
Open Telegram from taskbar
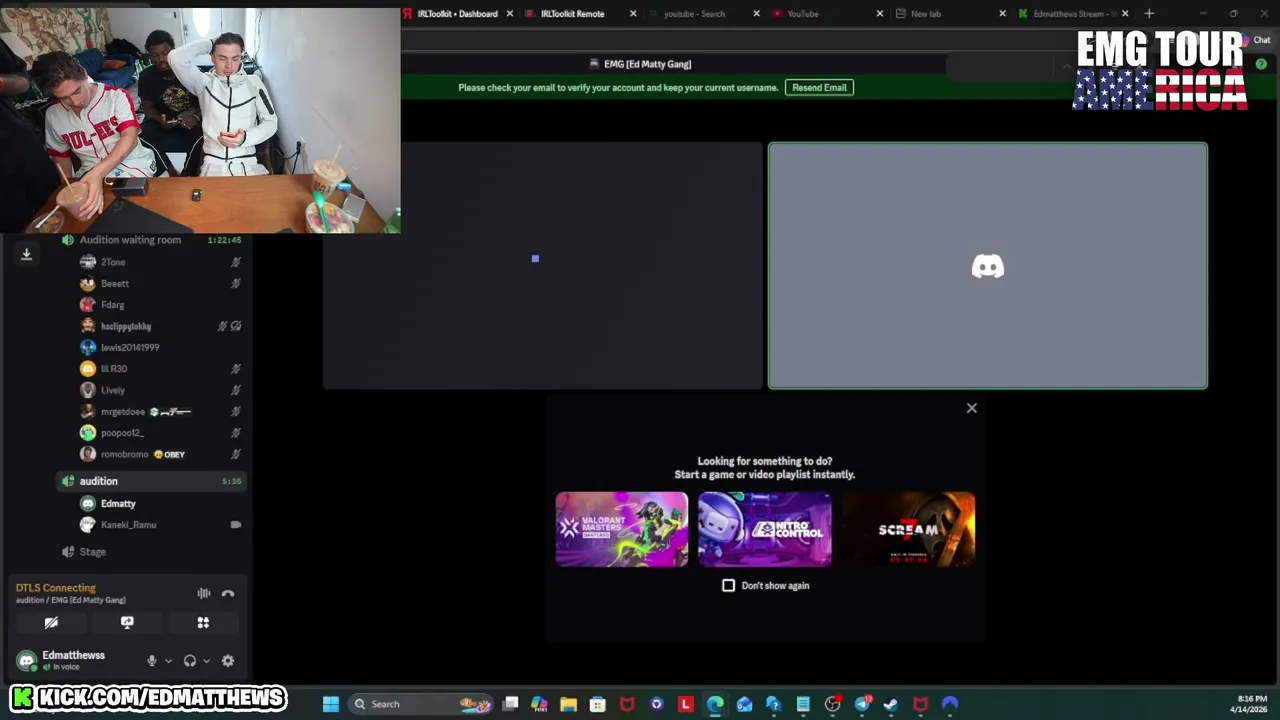click(862, 704)
